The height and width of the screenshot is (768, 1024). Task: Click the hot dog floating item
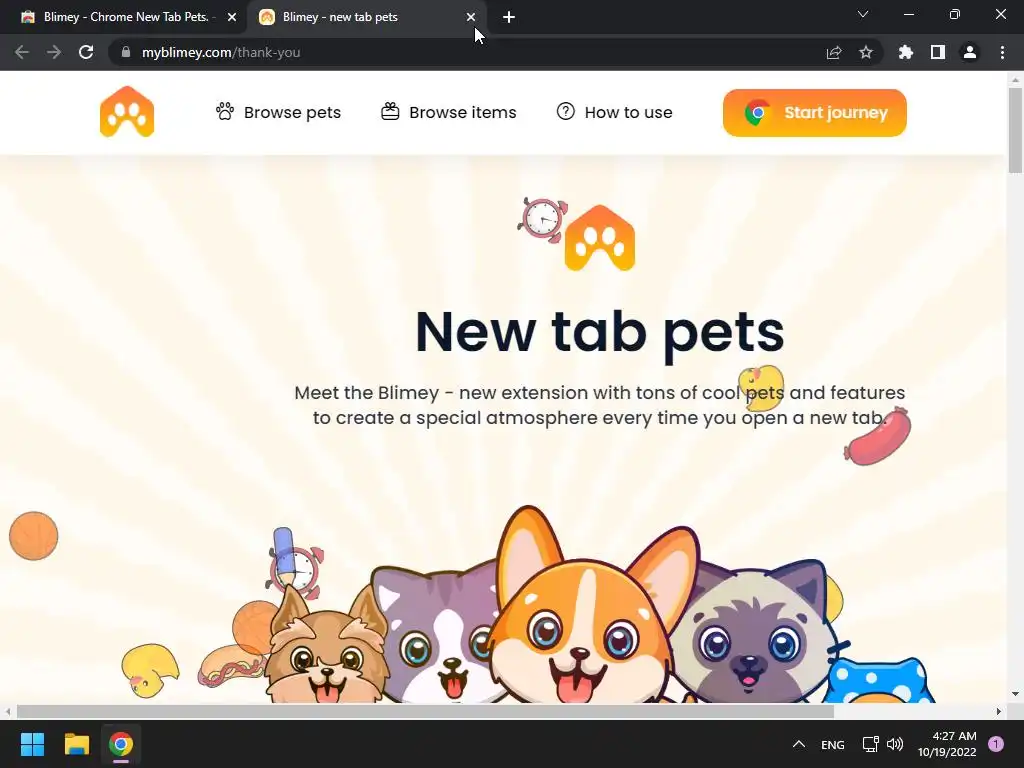[231, 665]
